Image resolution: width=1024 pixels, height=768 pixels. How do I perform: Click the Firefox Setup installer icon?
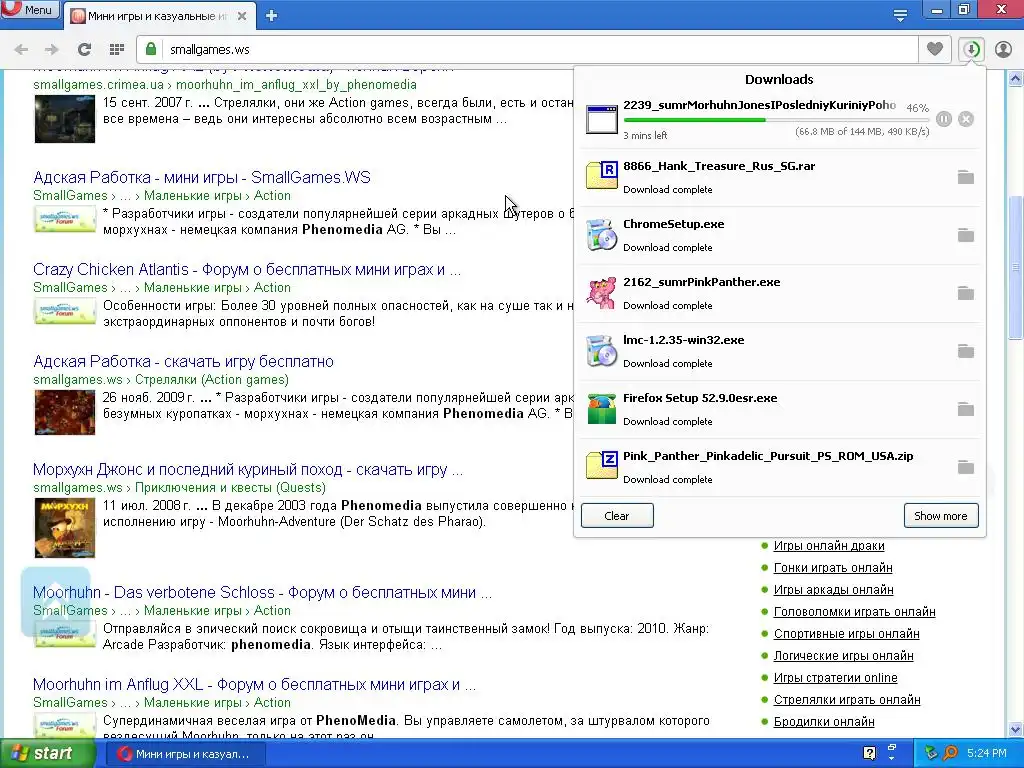pos(601,409)
